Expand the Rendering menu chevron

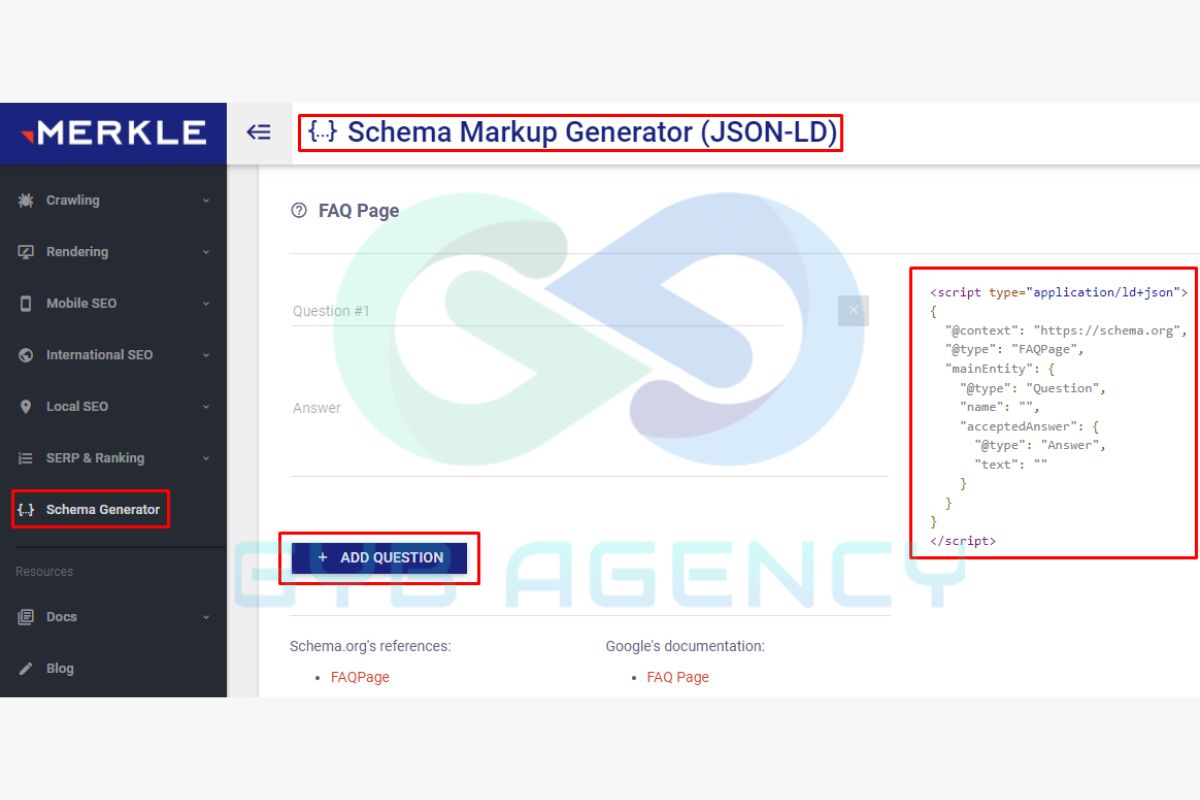pos(206,252)
